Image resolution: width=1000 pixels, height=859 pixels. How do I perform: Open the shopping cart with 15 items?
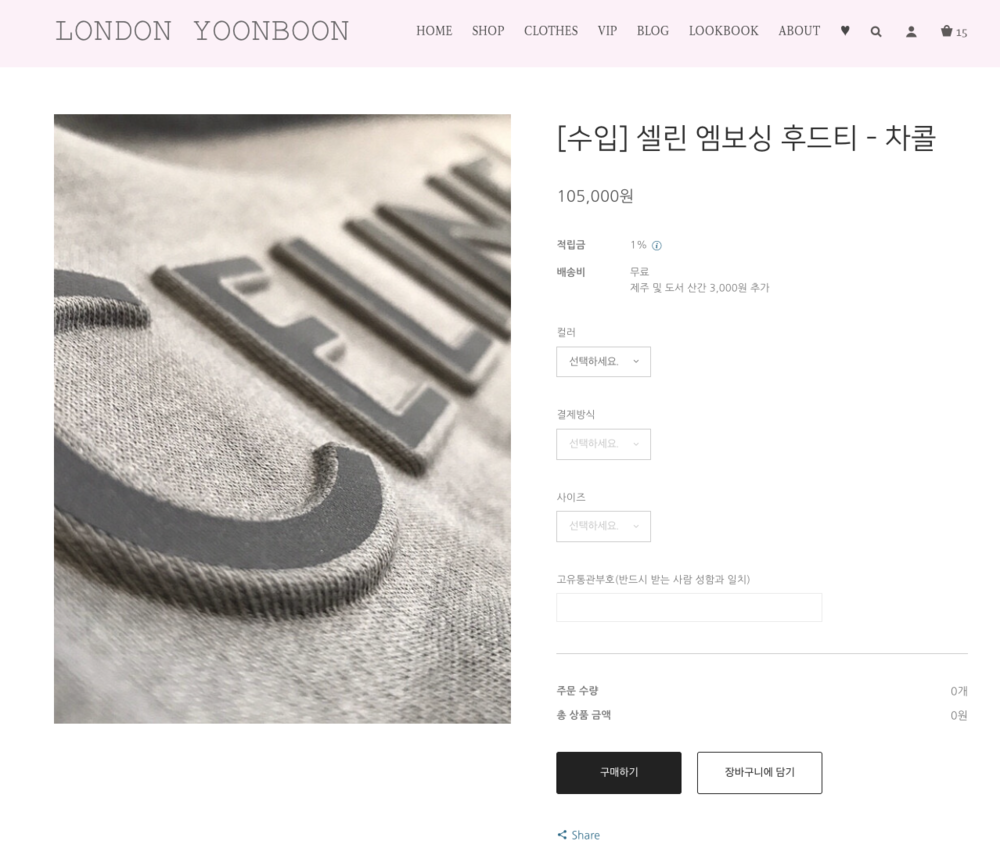[954, 31]
